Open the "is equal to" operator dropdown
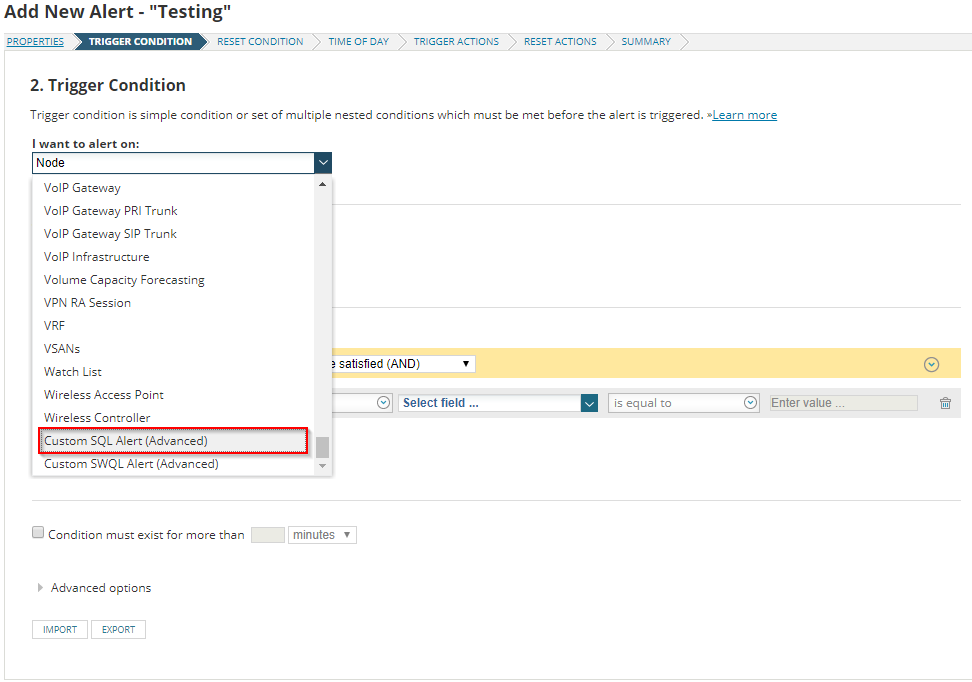The width and height of the screenshot is (972, 682). coord(683,402)
